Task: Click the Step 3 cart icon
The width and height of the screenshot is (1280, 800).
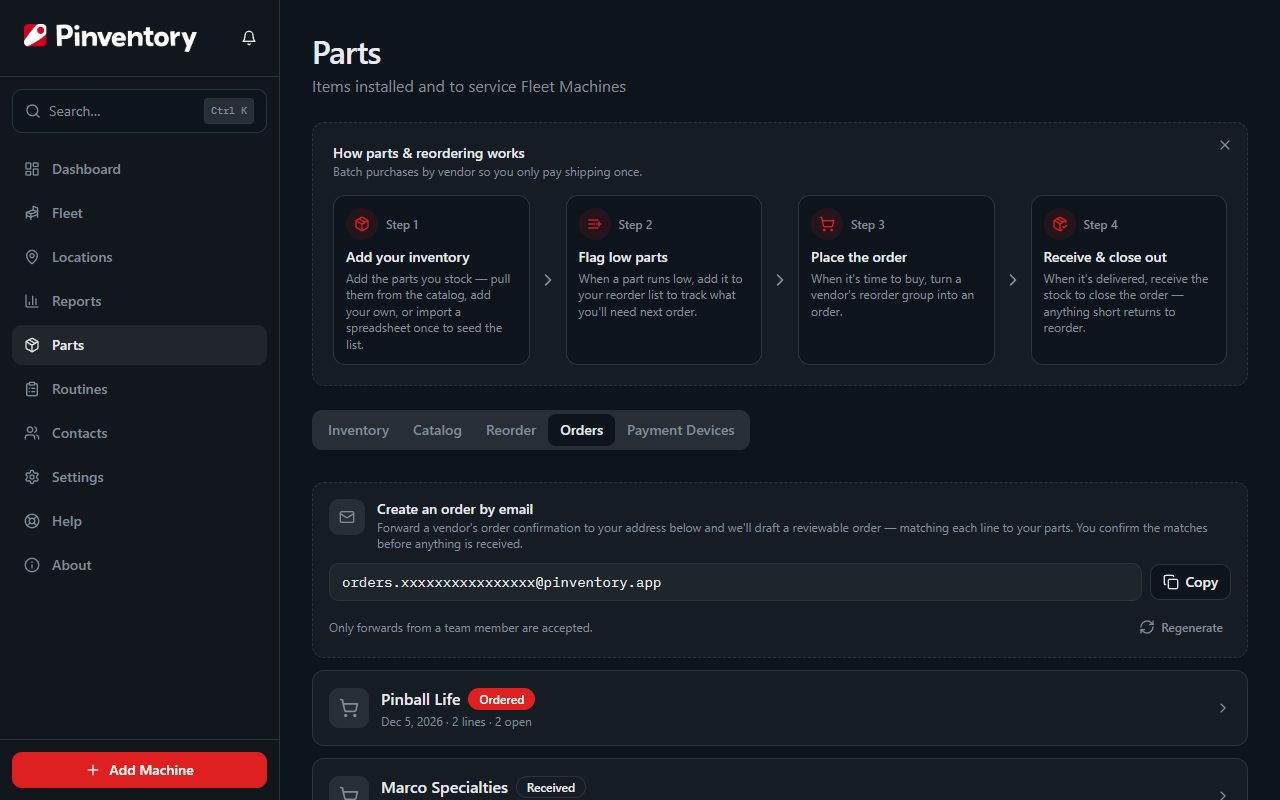Action: point(827,224)
